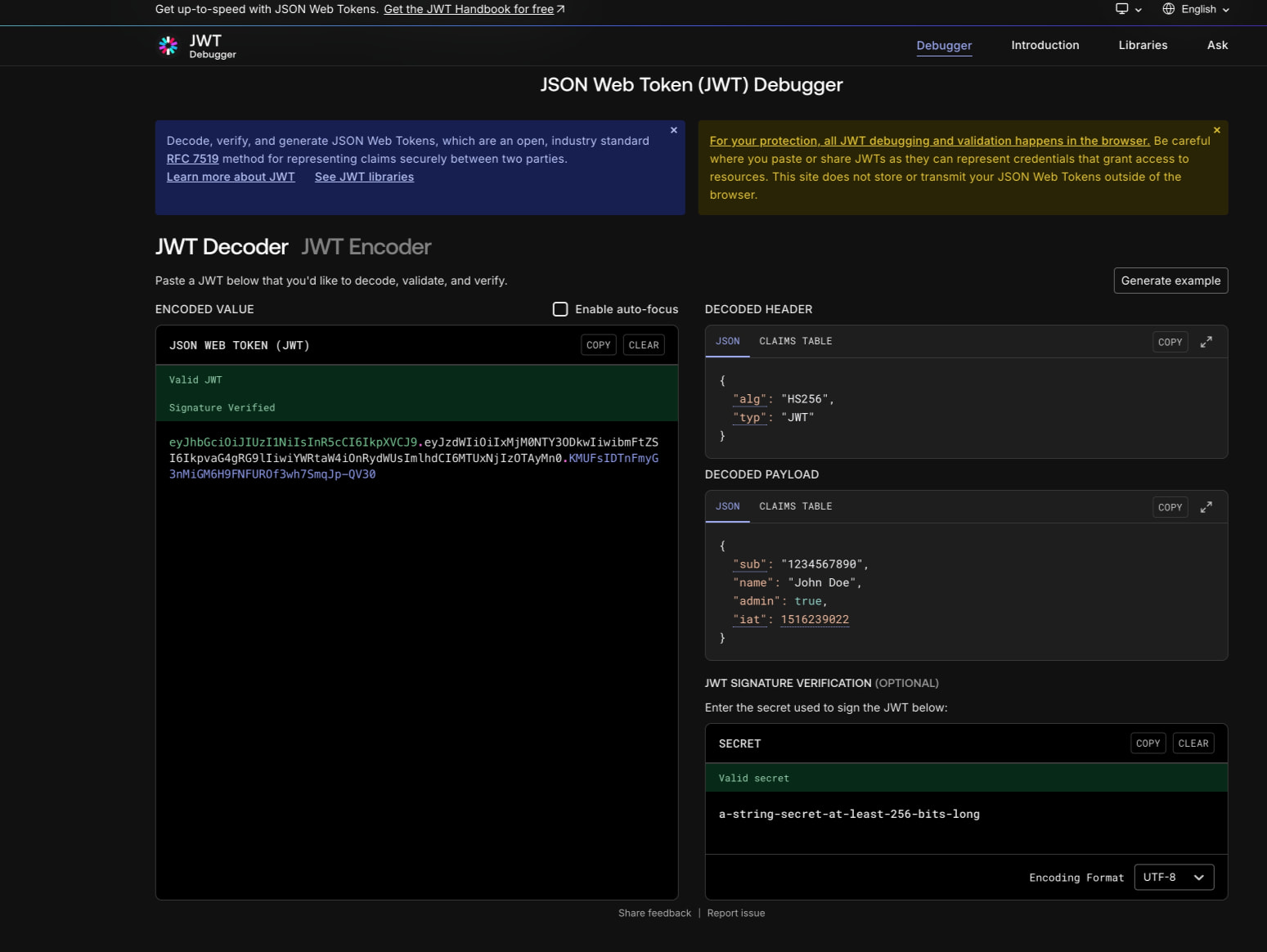1267x952 pixels.
Task: Open the Ask nav item
Action: (x=1217, y=45)
